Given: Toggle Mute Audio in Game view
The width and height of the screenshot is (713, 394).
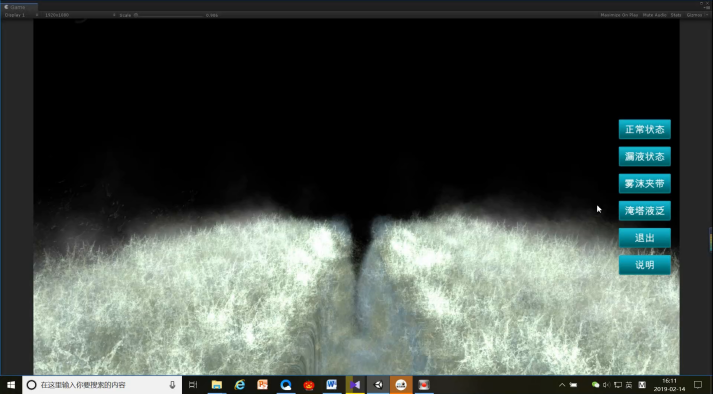Looking at the screenshot, I should pyautogui.click(x=654, y=15).
